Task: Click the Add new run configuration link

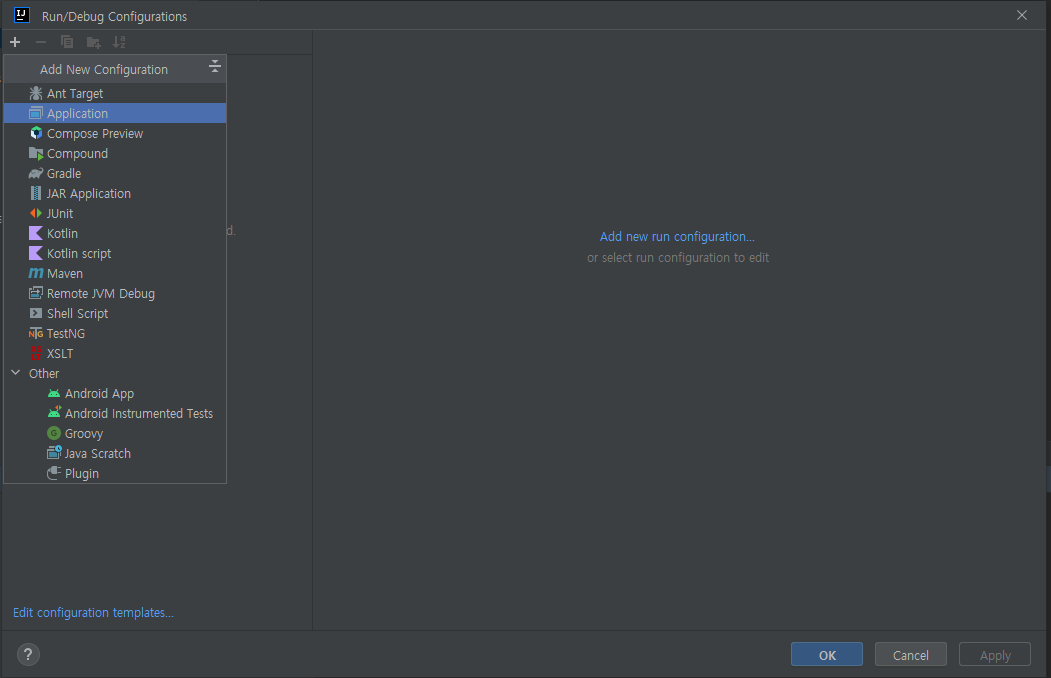Action: (x=677, y=236)
